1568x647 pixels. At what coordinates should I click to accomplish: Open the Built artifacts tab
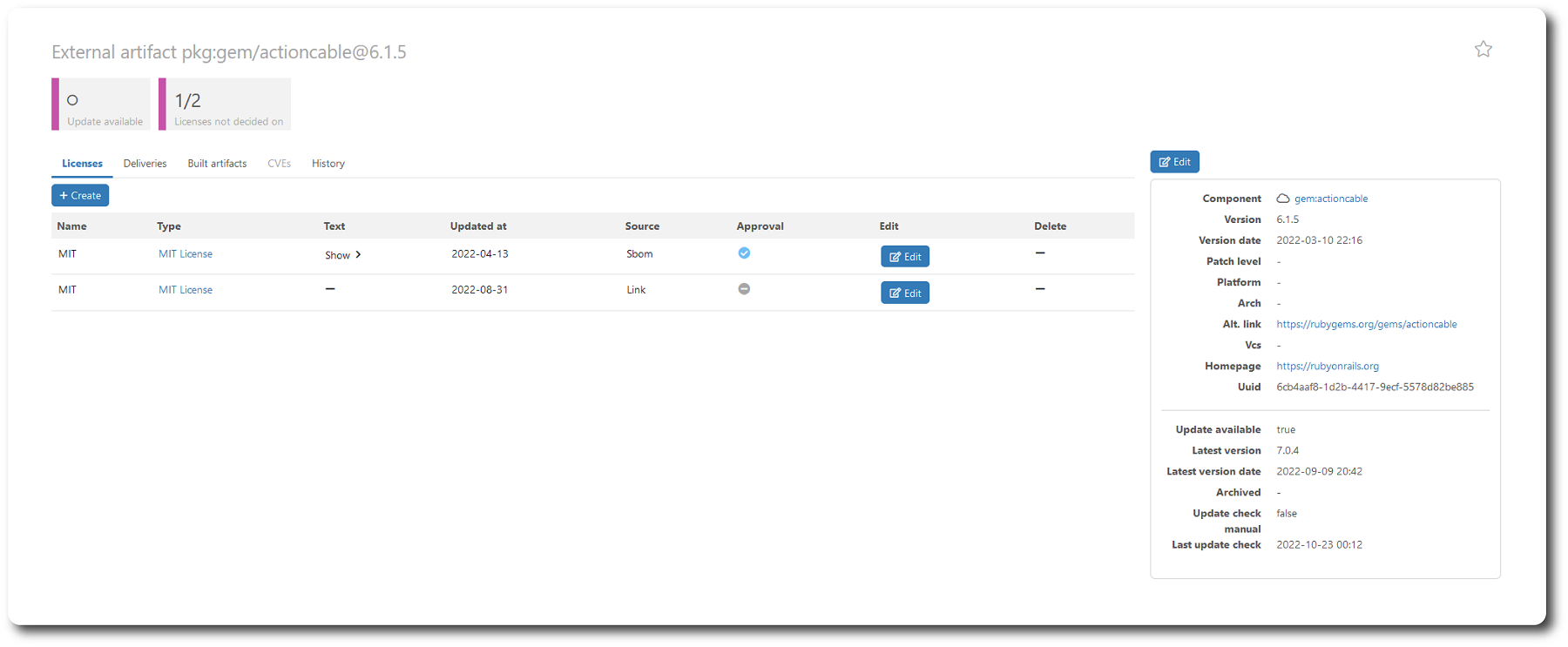tap(217, 164)
